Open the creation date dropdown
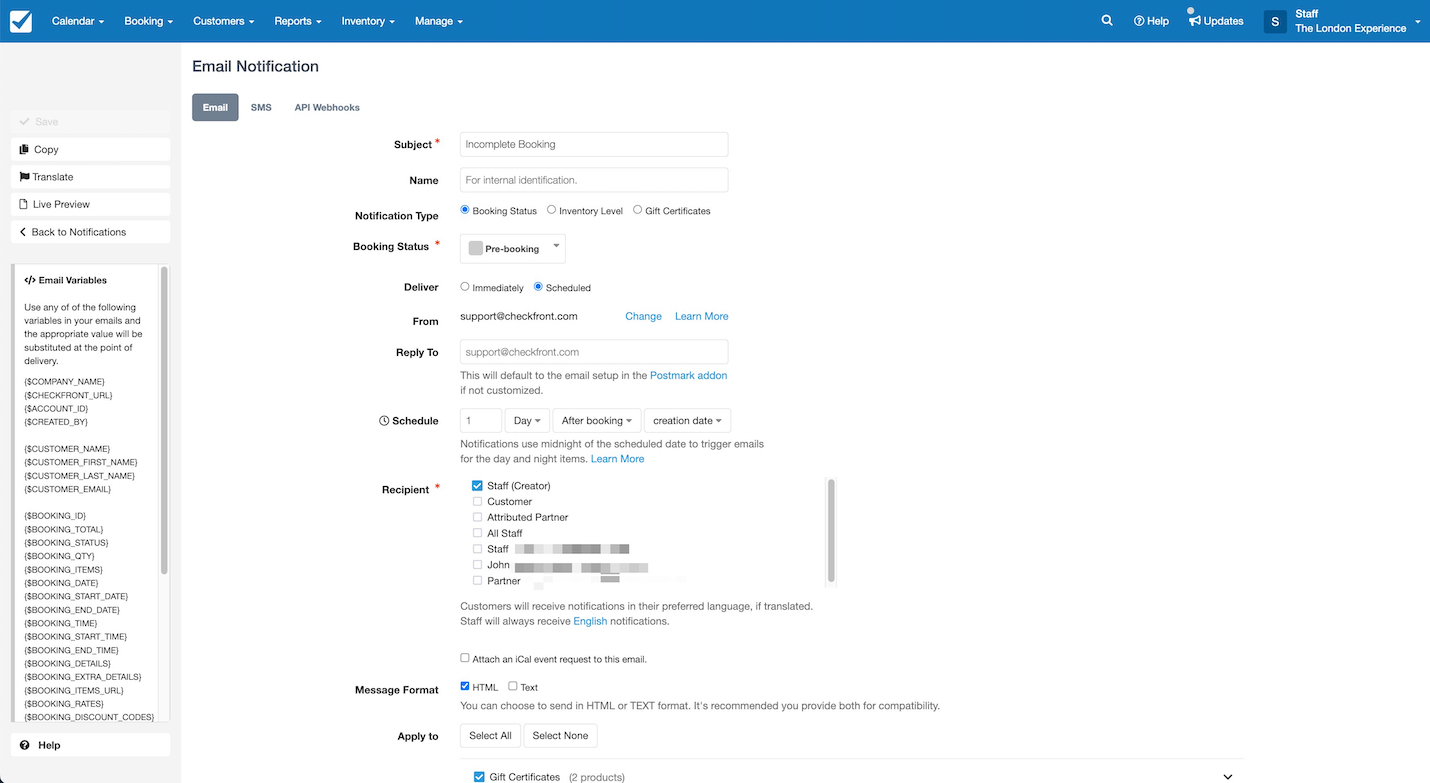The image size is (1430, 783). pyautogui.click(x=687, y=421)
